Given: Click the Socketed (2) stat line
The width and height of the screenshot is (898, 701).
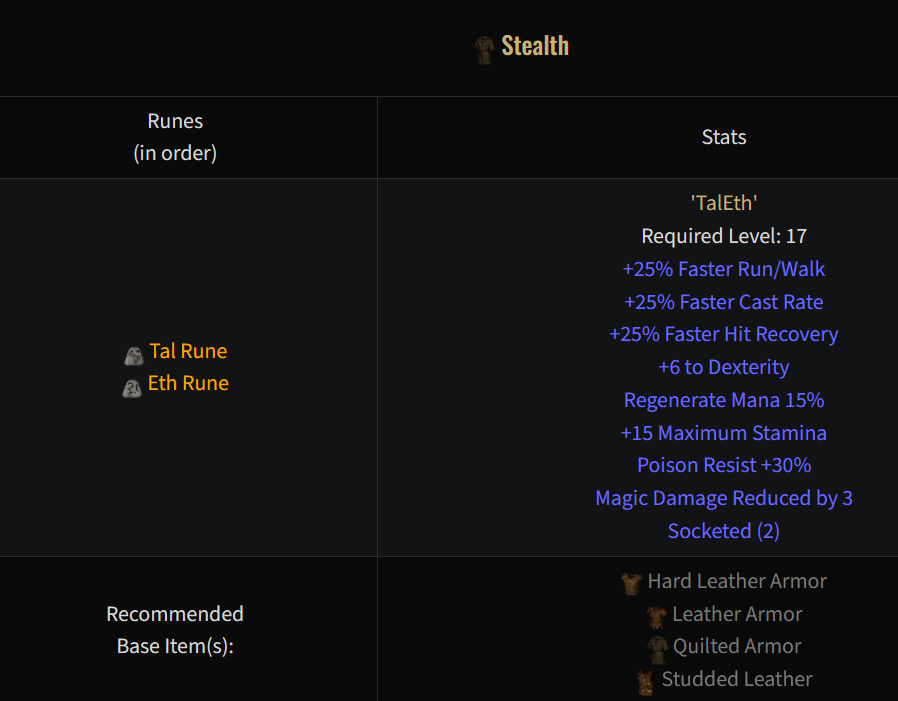Looking at the screenshot, I should [724, 531].
